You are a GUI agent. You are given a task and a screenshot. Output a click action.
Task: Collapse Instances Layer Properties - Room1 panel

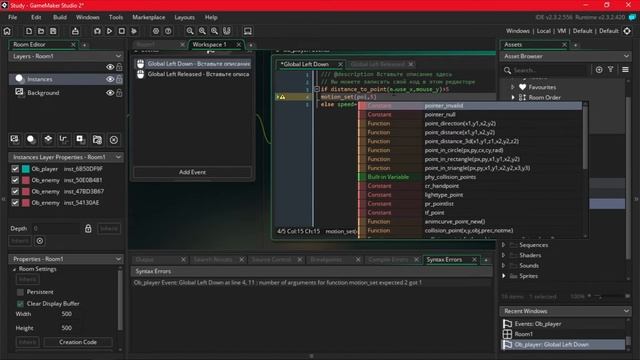point(118,157)
